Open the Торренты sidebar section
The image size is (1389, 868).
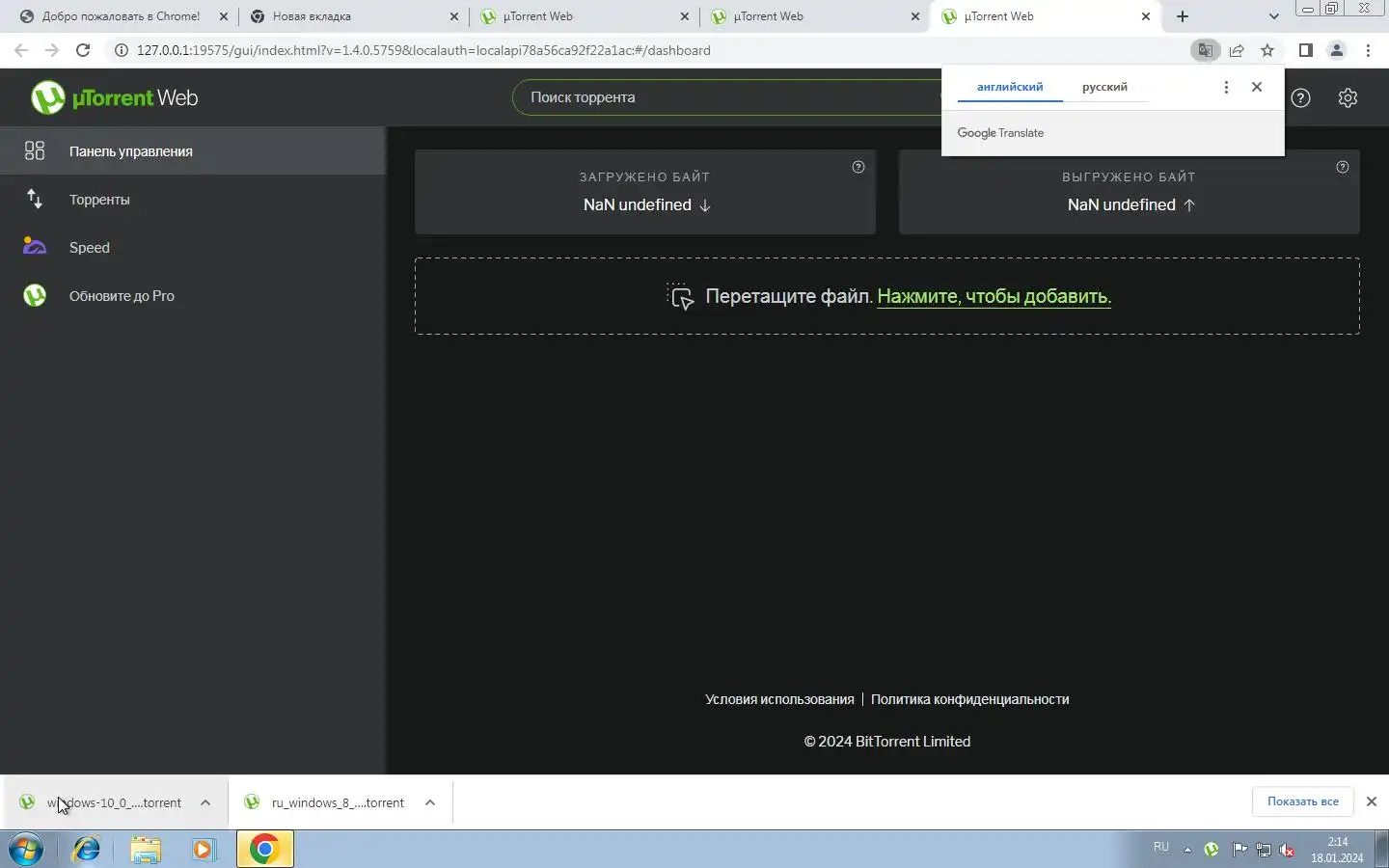pos(193,199)
